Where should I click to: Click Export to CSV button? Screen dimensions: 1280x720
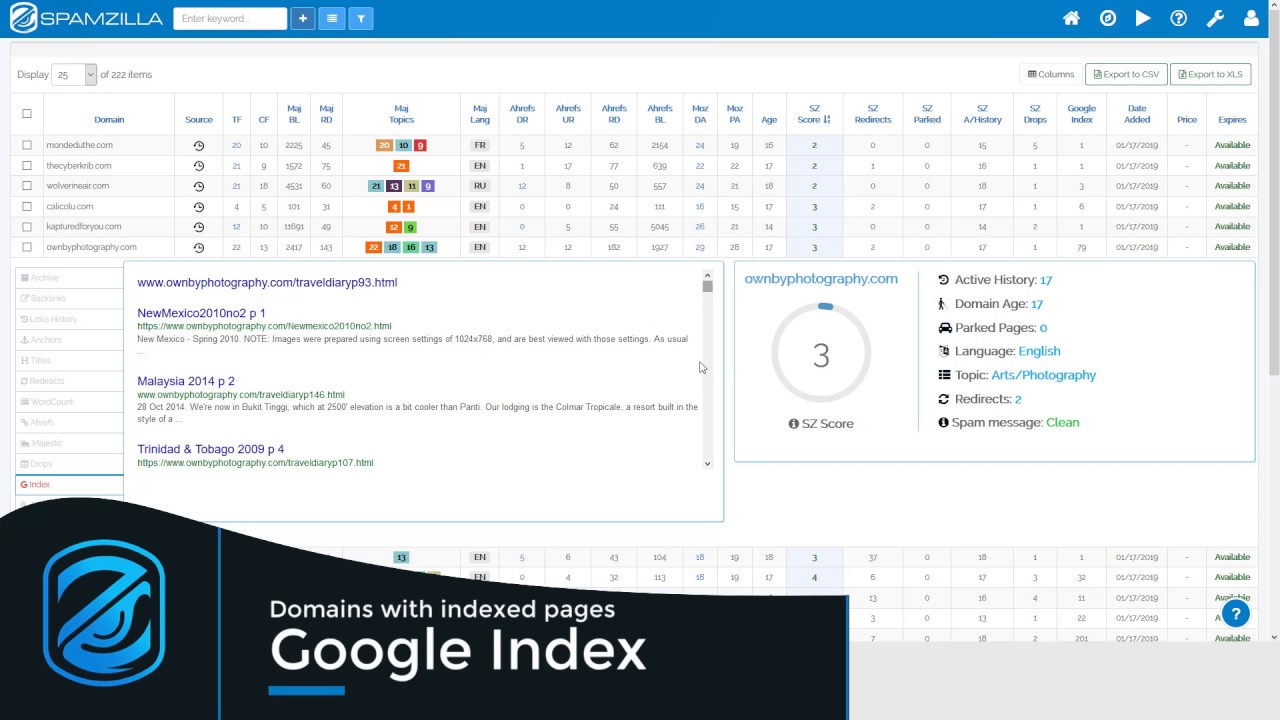[1126, 74]
